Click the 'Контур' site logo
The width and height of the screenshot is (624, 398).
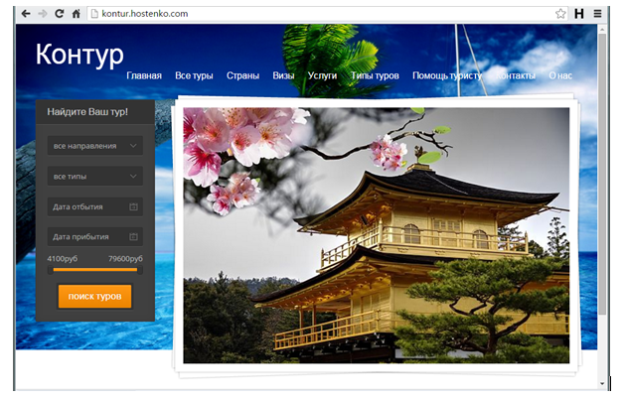click(80, 55)
